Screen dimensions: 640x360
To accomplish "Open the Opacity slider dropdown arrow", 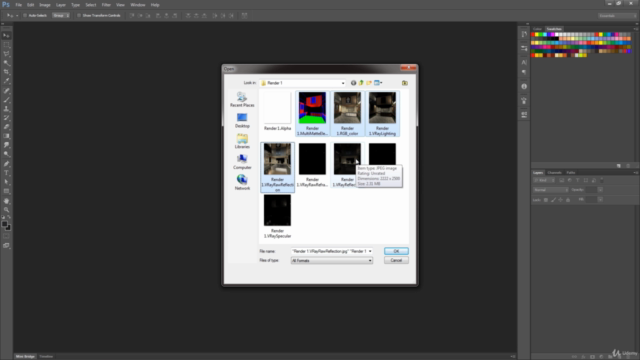I will 600,190.
